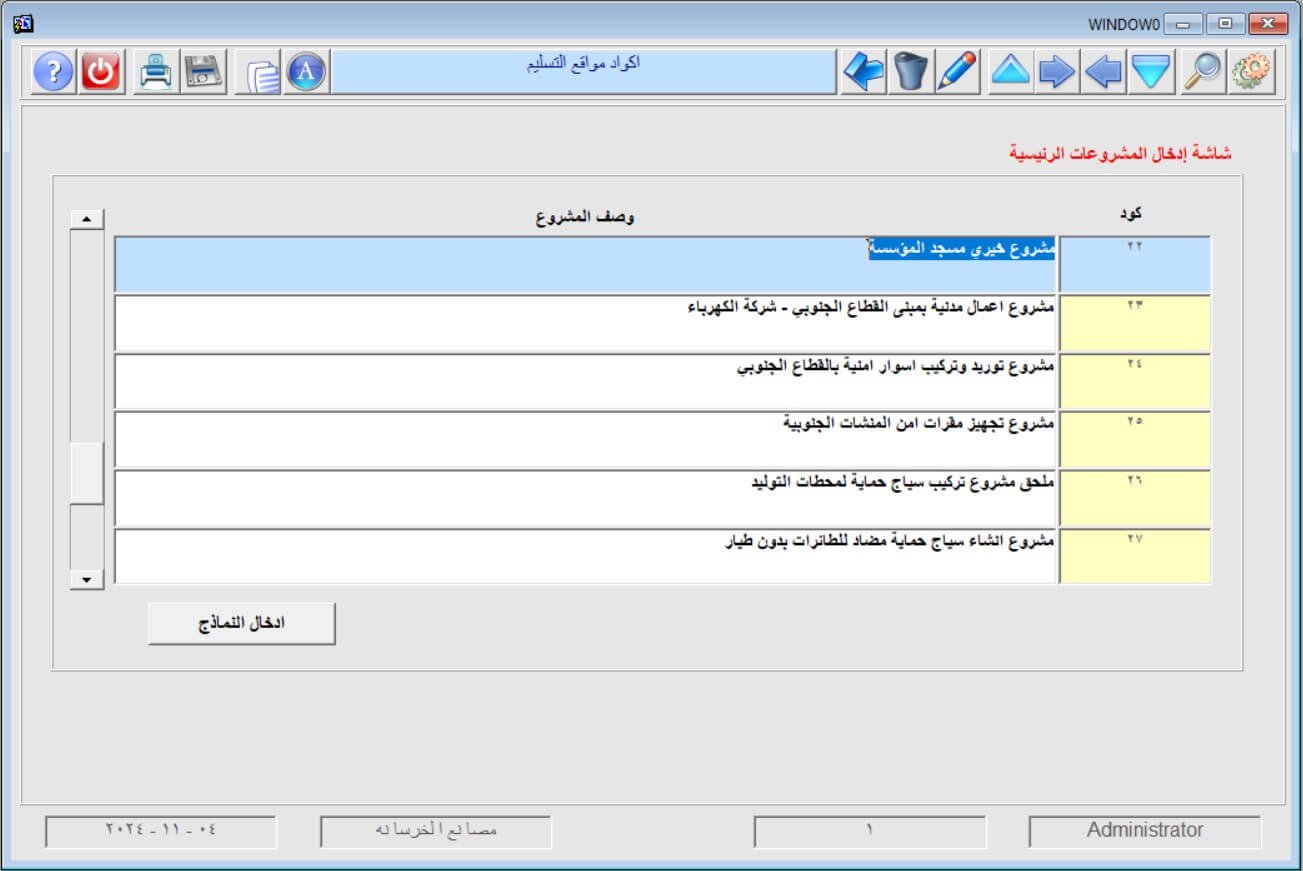Viewport: 1303px width, 871px height.
Task: Click the ادخال النماذج button
Action: point(242,624)
